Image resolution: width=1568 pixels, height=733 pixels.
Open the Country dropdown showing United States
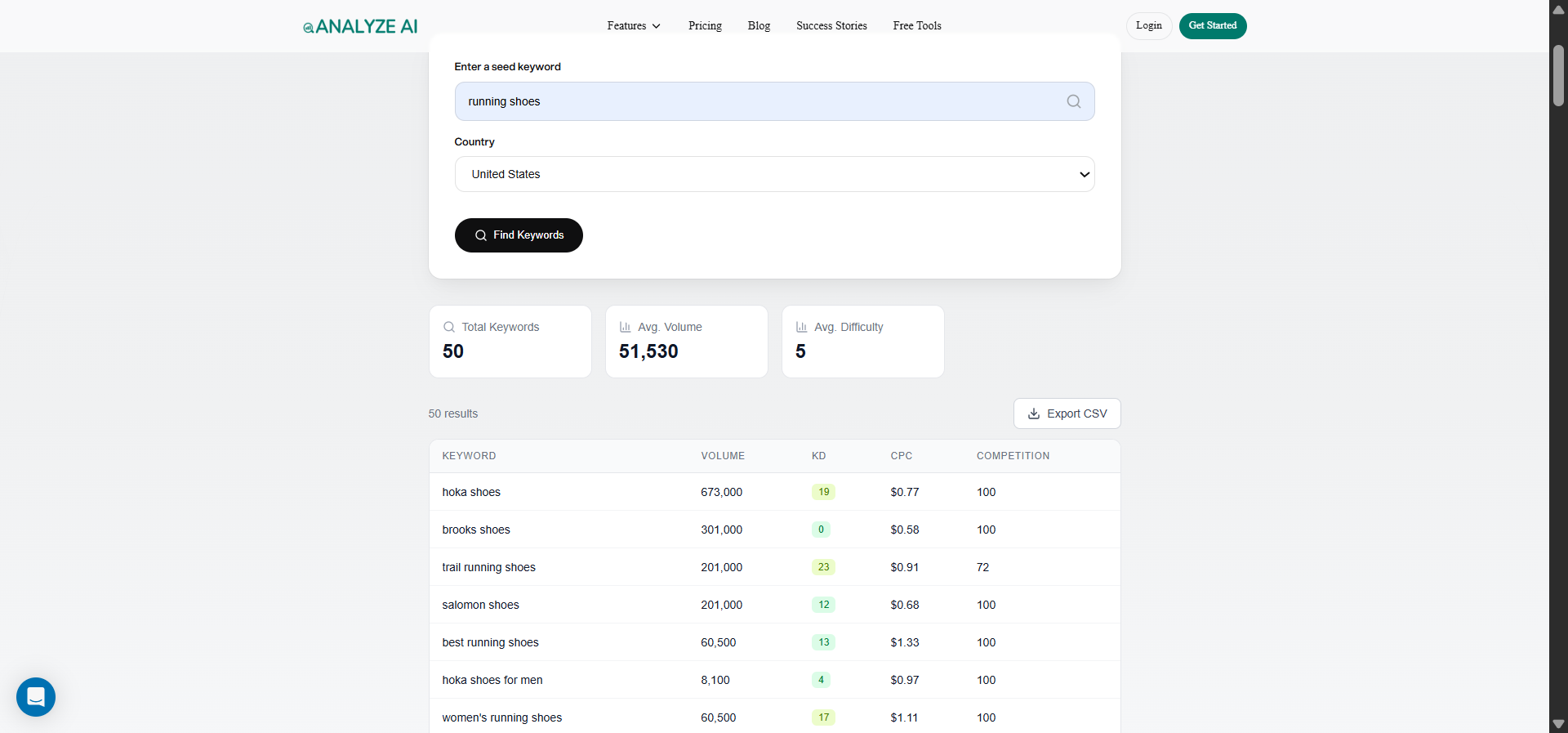[x=774, y=174]
